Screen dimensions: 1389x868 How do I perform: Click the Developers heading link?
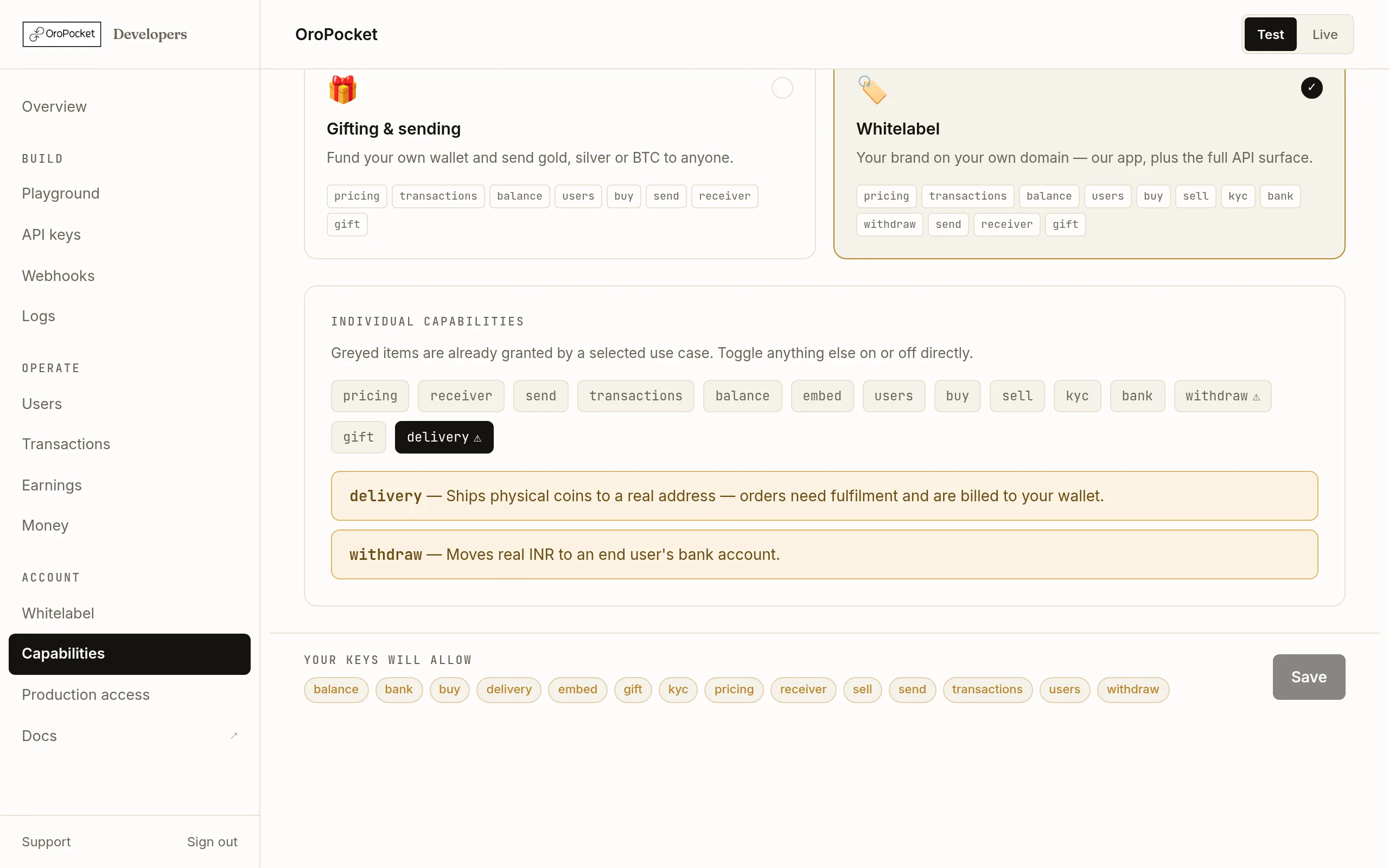150,34
